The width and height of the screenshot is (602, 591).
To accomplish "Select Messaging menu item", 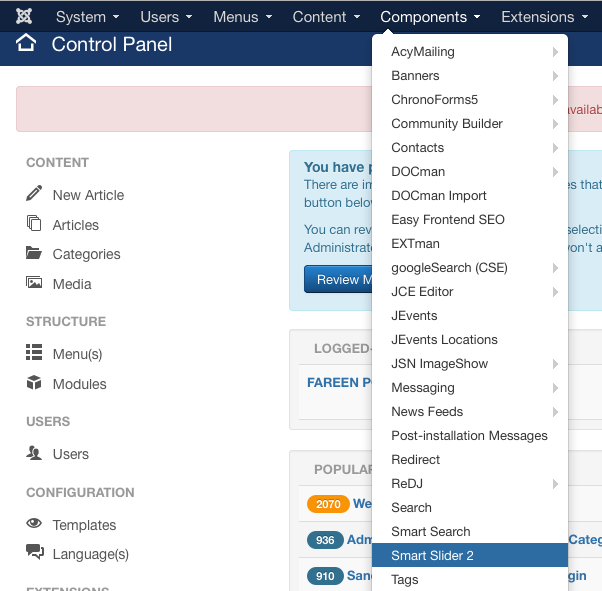I will (x=470, y=388).
